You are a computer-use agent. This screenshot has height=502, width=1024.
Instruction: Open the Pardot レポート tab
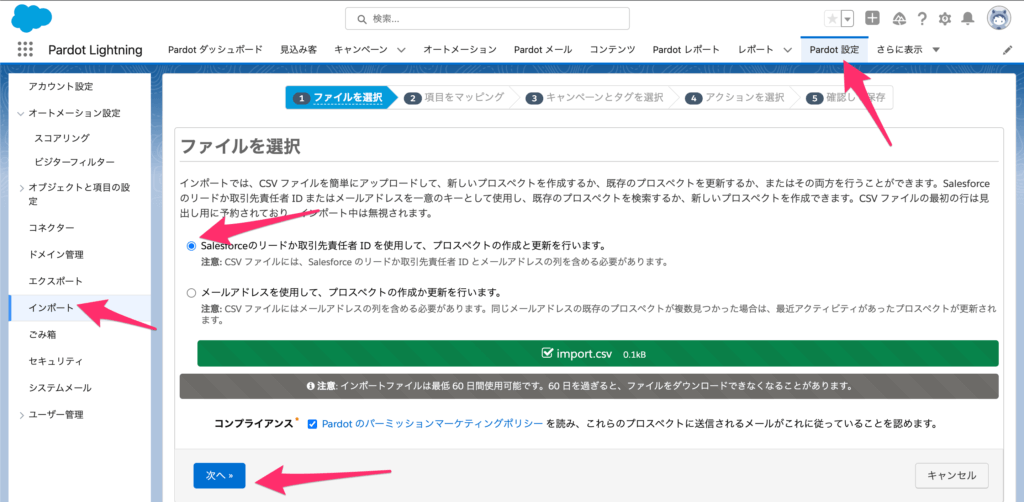[686, 50]
